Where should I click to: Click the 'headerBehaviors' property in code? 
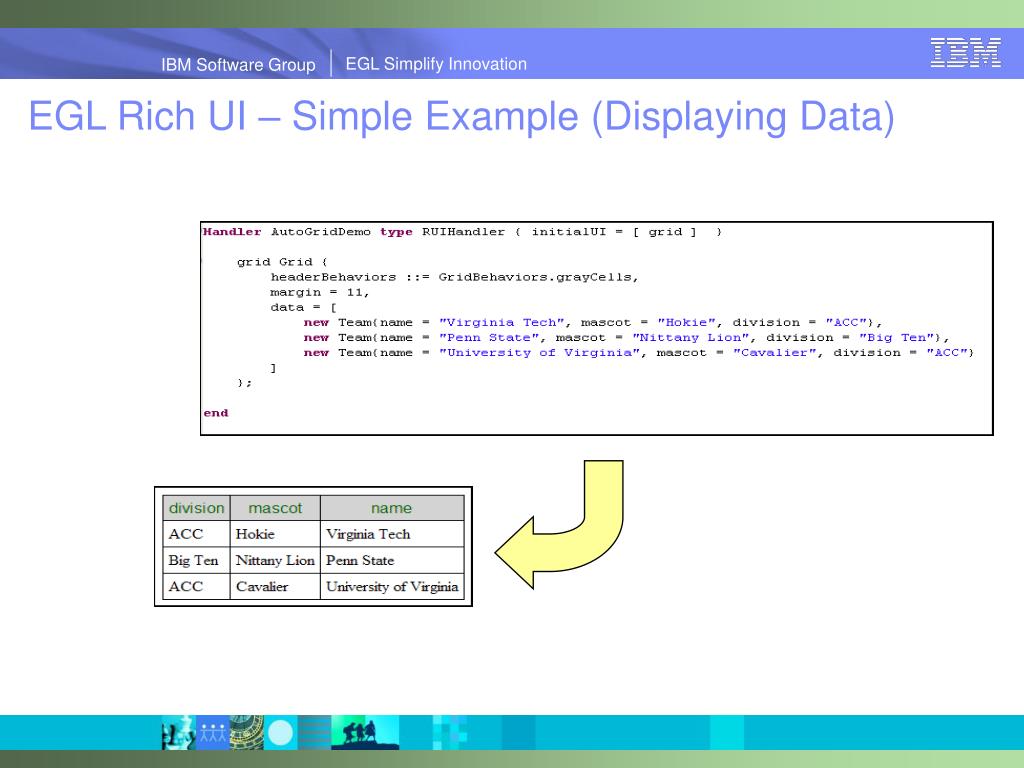(333, 277)
